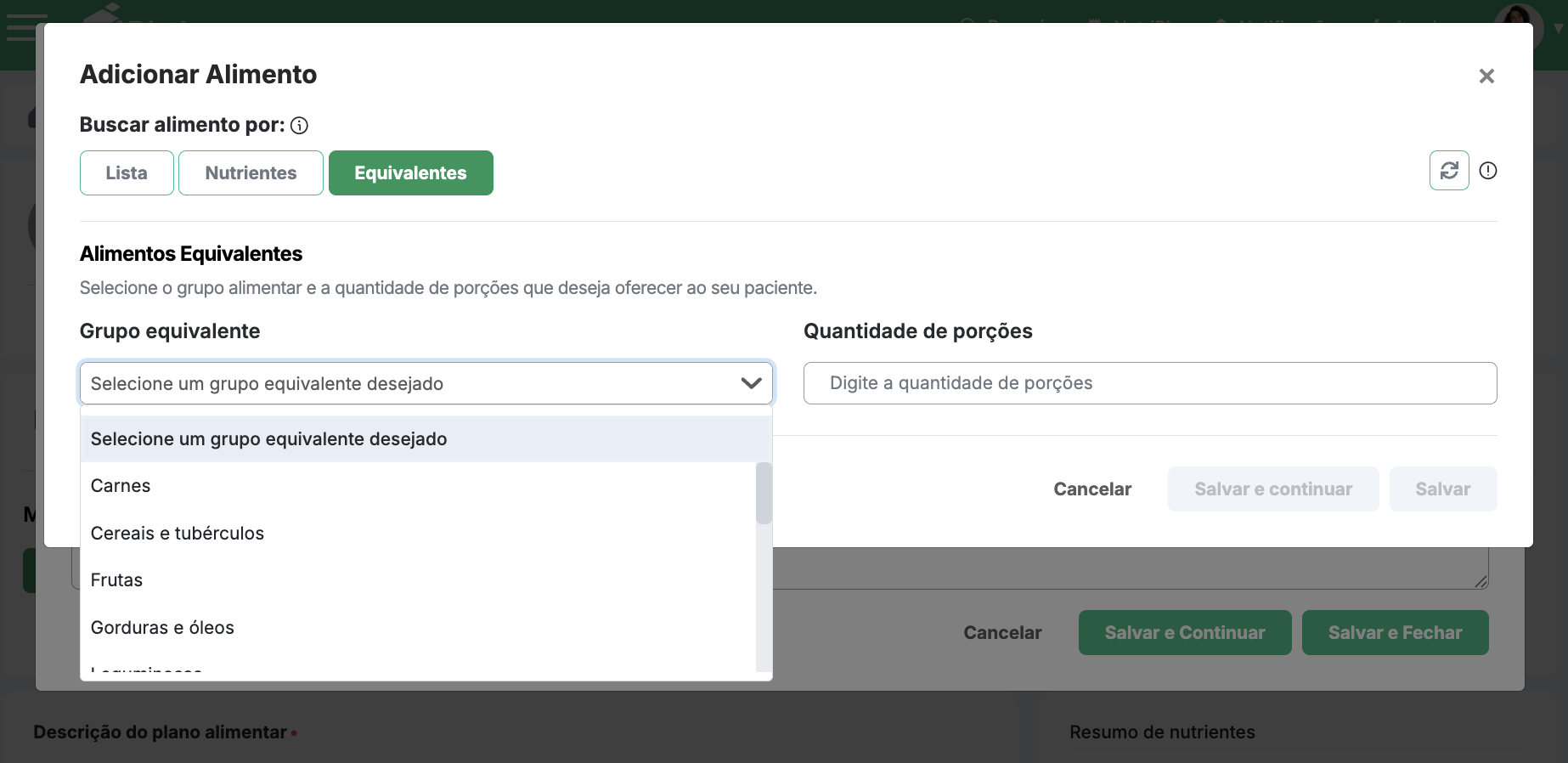Image resolution: width=1568 pixels, height=763 pixels.
Task: Choose Carnes from the group list
Action: point(121,486)
